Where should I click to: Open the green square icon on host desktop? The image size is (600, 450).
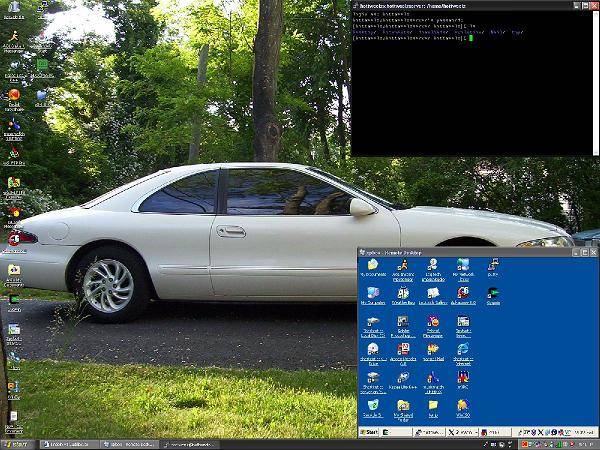pos(42,64)
